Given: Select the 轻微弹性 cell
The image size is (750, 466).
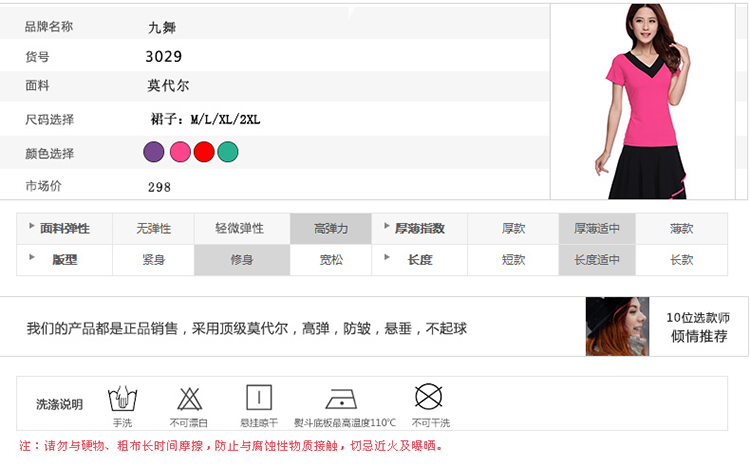Looking at the screenshot, I should [x=242, y=229].
